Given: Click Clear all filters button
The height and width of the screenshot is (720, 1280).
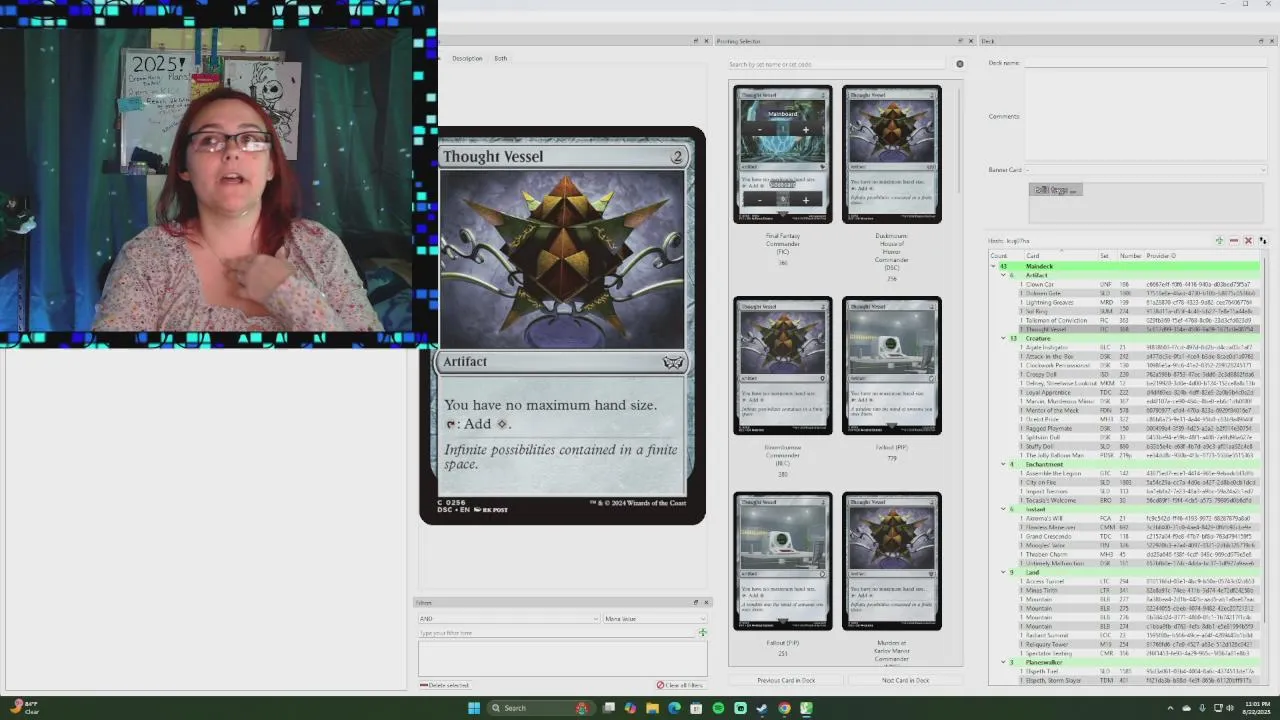Looking at the screenshot, I should tap(680, 685).
